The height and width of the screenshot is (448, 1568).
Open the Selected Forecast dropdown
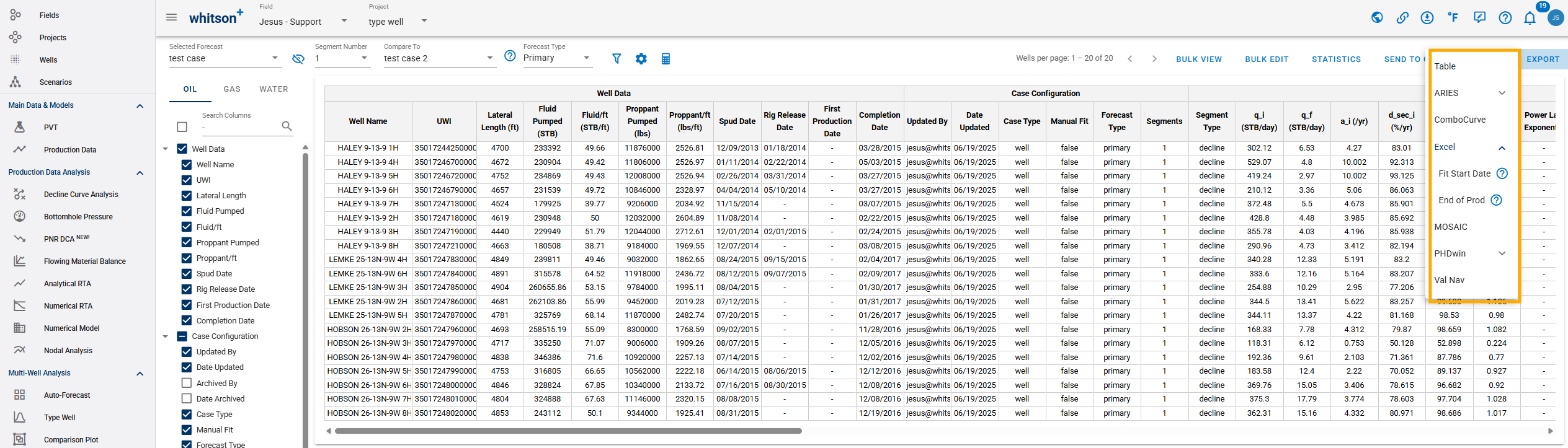pos(225,58)
